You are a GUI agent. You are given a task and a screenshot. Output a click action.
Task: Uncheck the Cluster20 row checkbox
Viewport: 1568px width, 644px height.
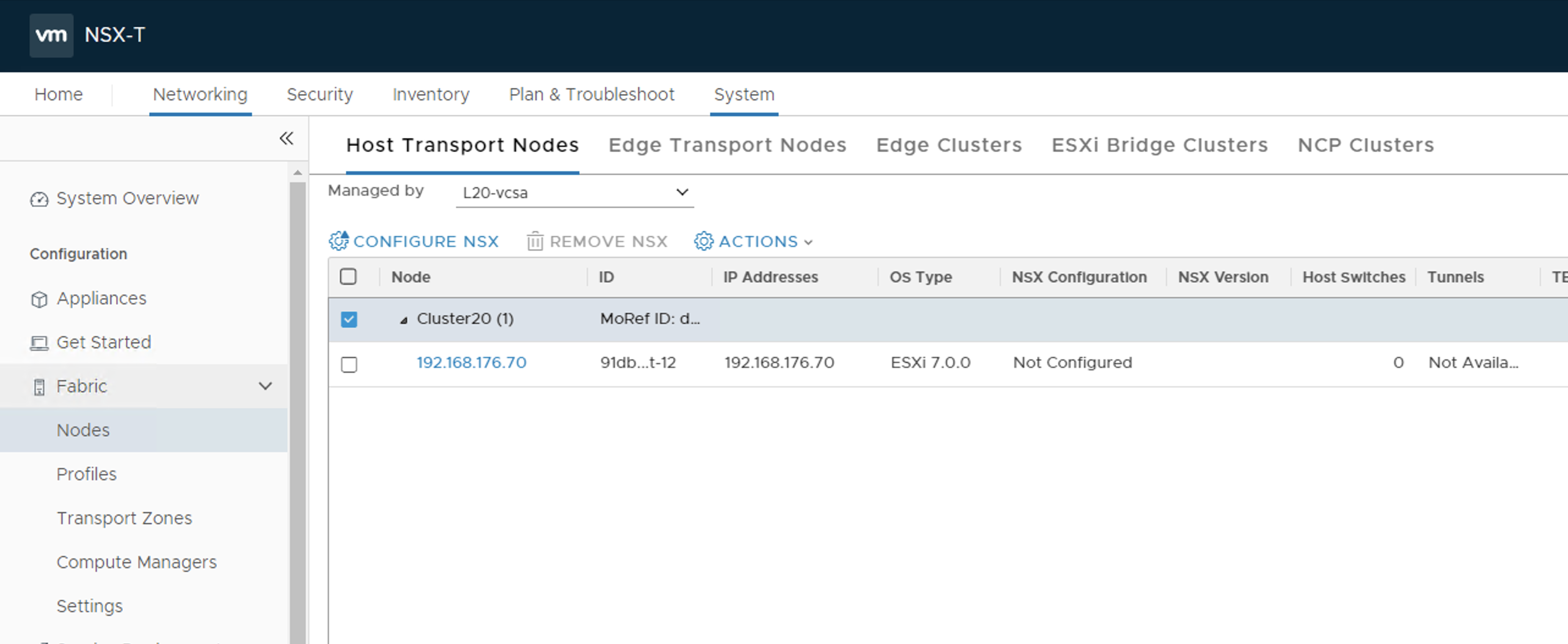349,318
